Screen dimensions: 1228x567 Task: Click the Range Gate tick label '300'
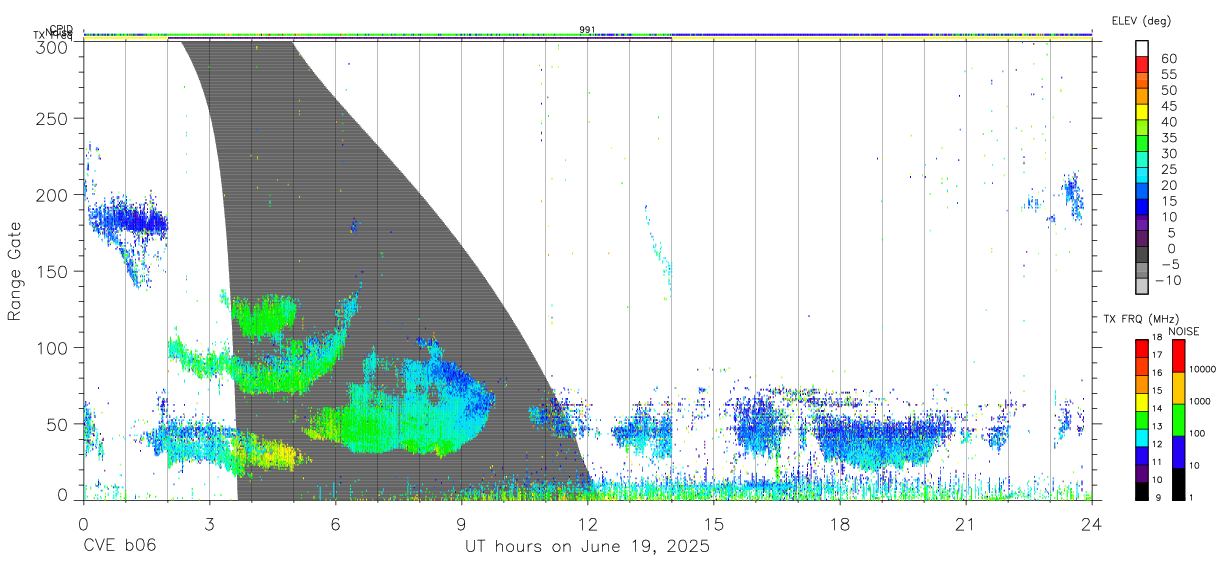[53, 46]
